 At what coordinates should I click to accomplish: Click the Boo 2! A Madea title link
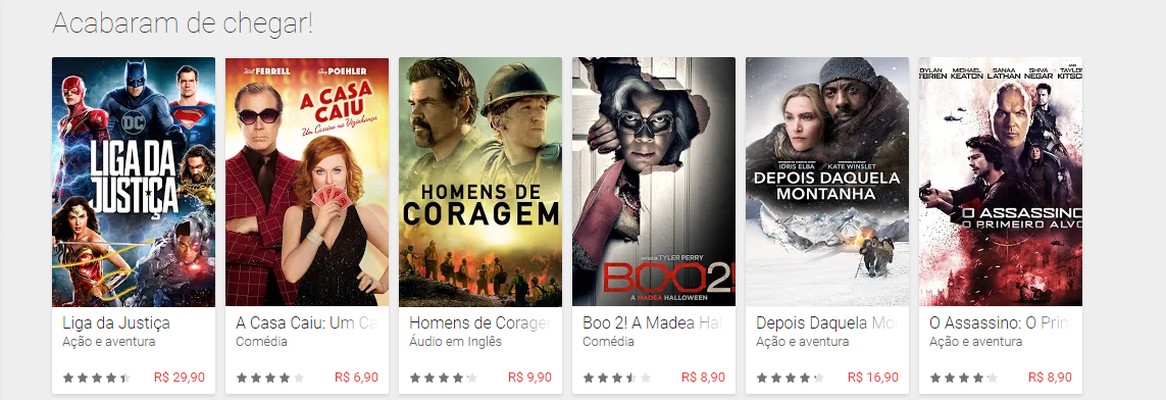point(653,323)
